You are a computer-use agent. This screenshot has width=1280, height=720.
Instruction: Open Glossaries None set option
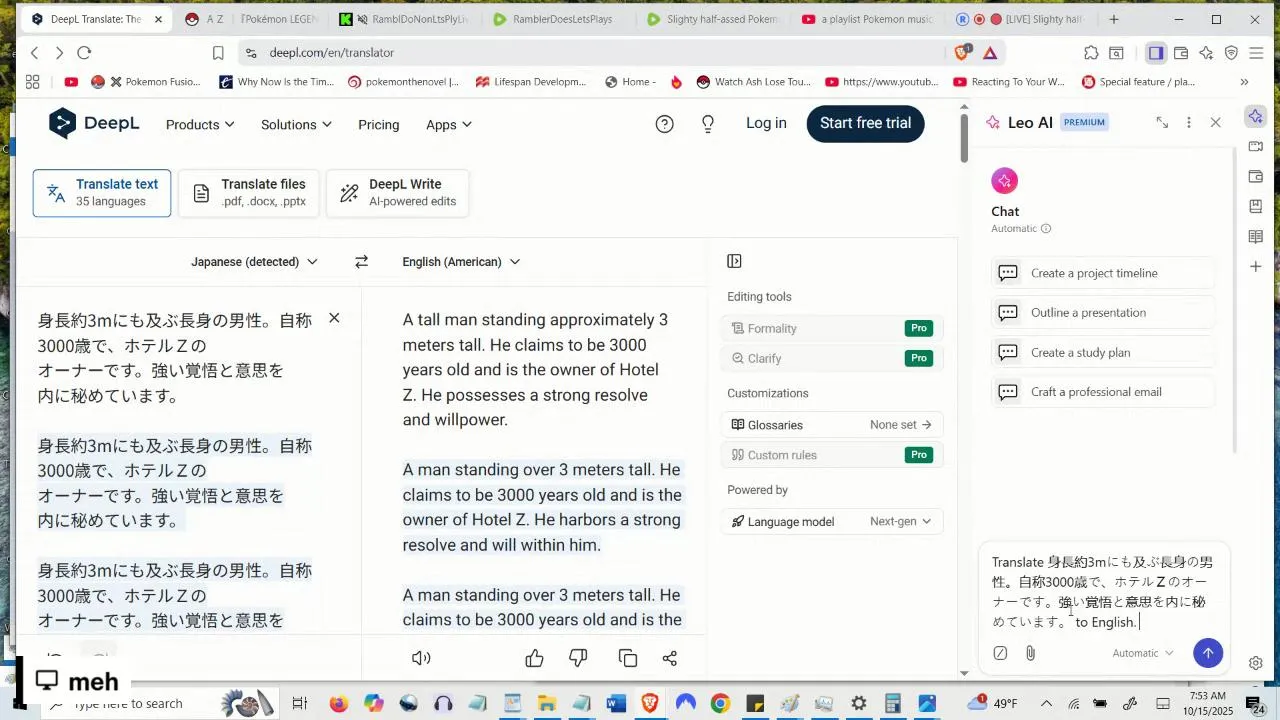pos(832,425)
